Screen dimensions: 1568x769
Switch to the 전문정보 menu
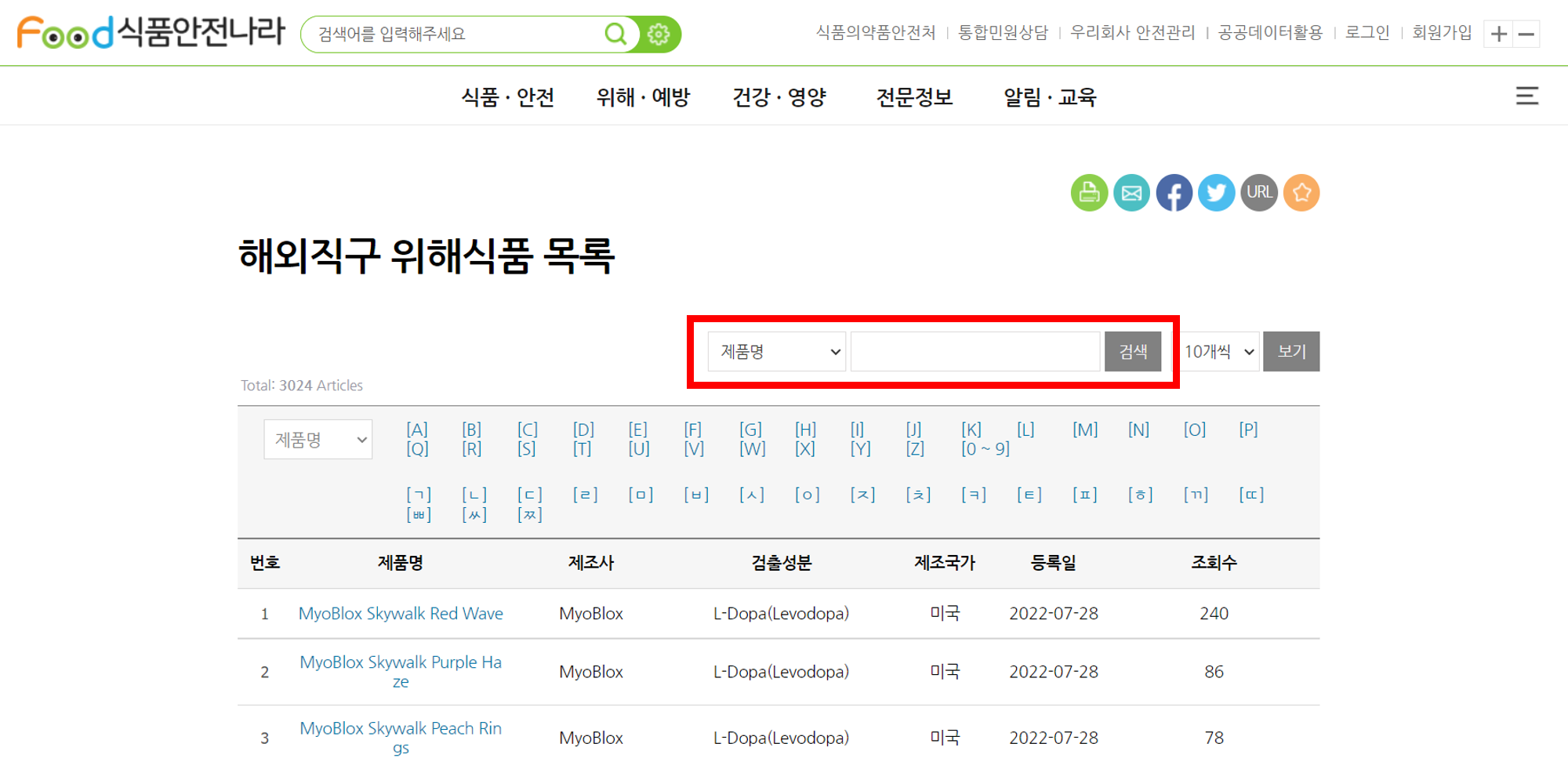click(x=915, y=96)
